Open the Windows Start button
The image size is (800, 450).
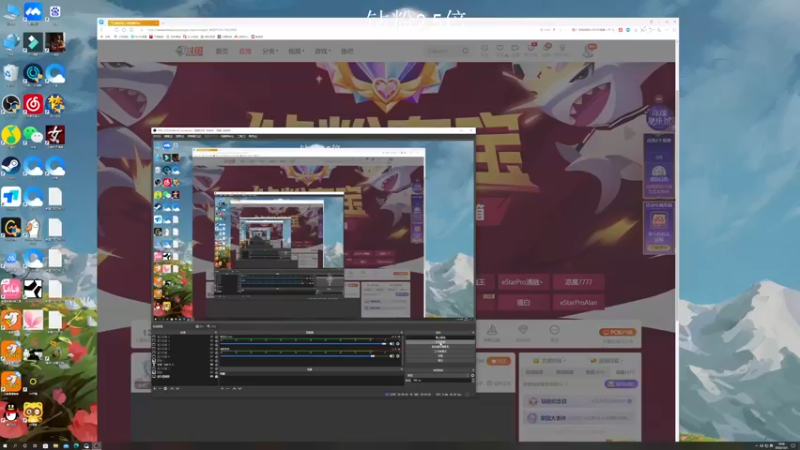pos(4,446)
